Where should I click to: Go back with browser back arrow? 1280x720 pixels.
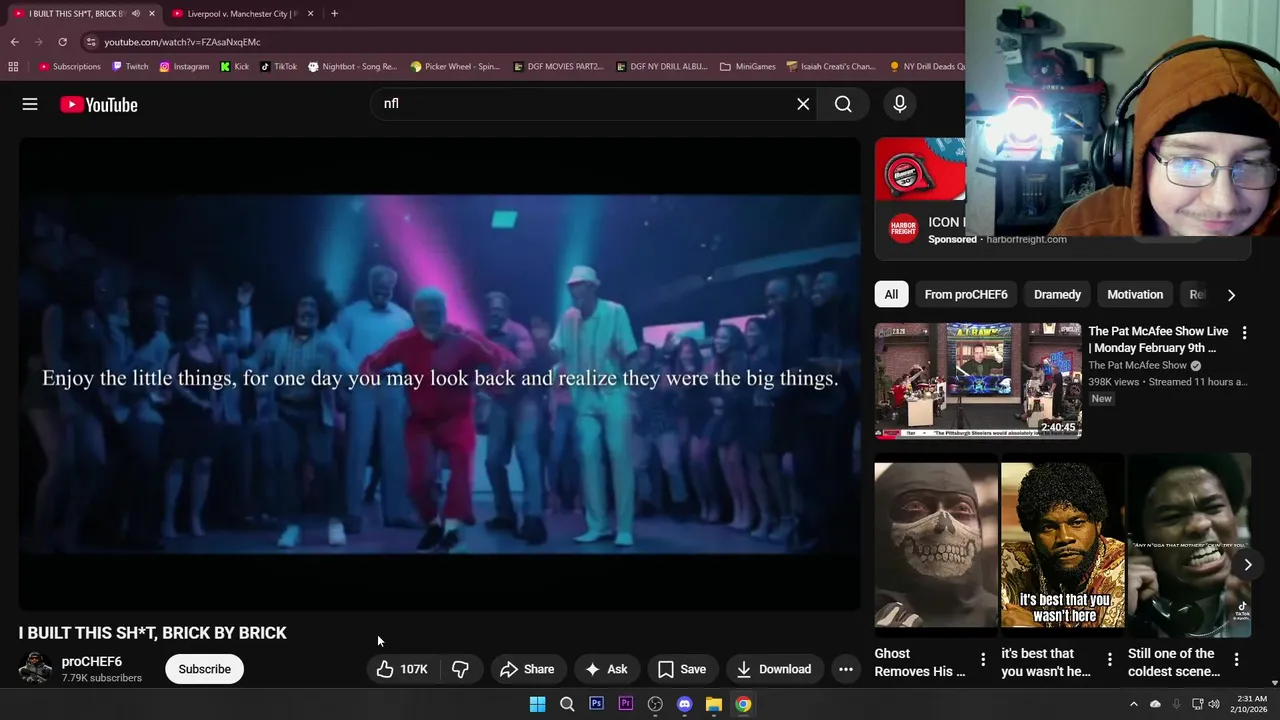click(x=14, y=42)
